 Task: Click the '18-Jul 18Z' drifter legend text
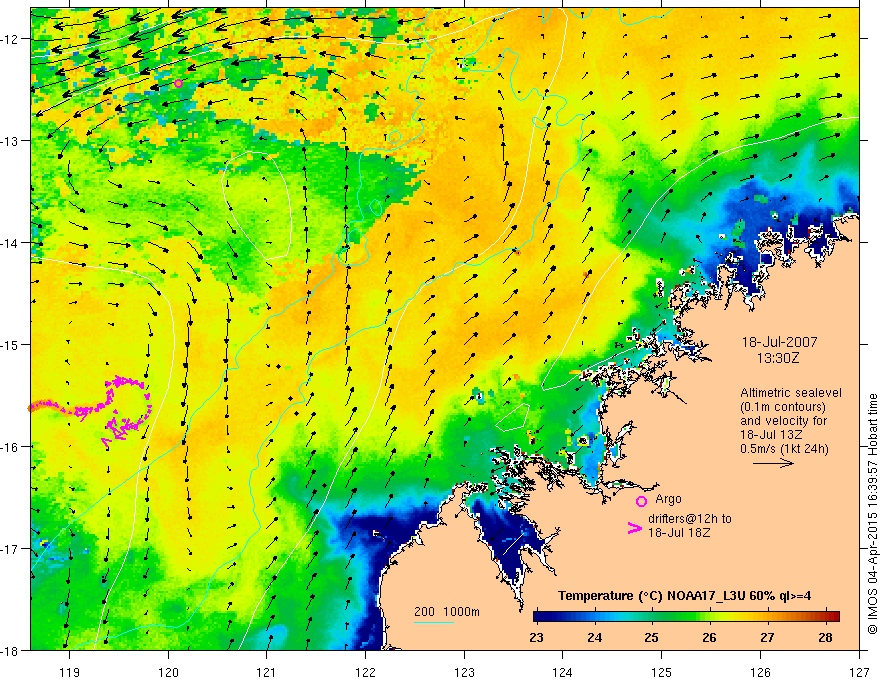click(679, 532)
